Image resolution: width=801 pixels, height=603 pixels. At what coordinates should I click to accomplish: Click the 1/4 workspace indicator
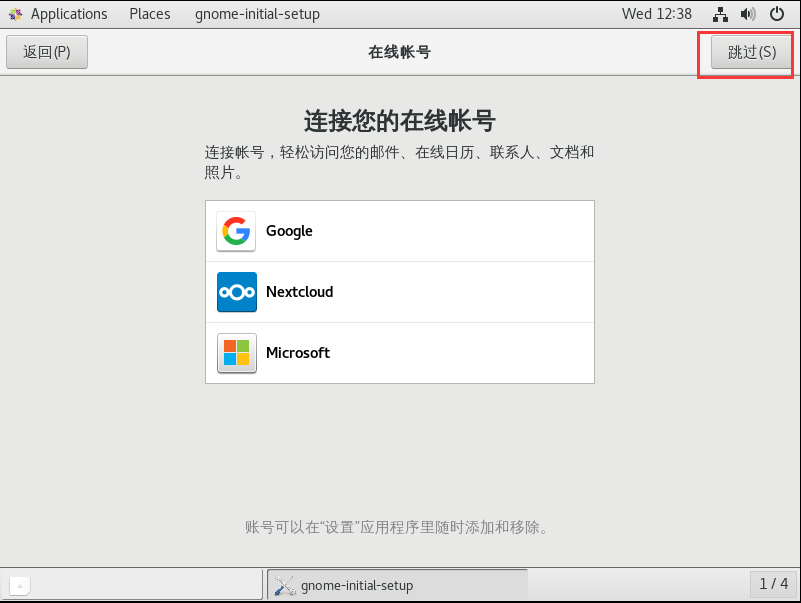773,585
